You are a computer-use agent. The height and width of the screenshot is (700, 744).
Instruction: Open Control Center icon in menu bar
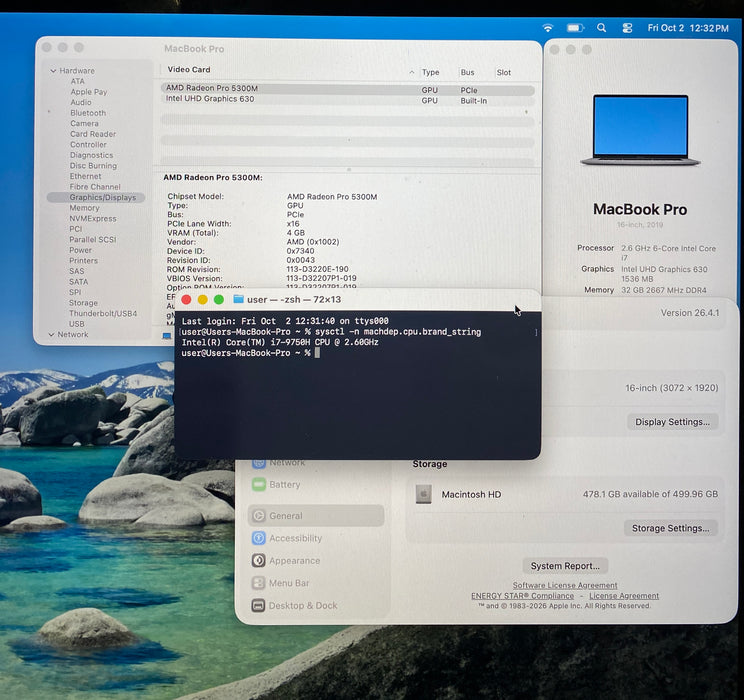[x=627, y=28]
